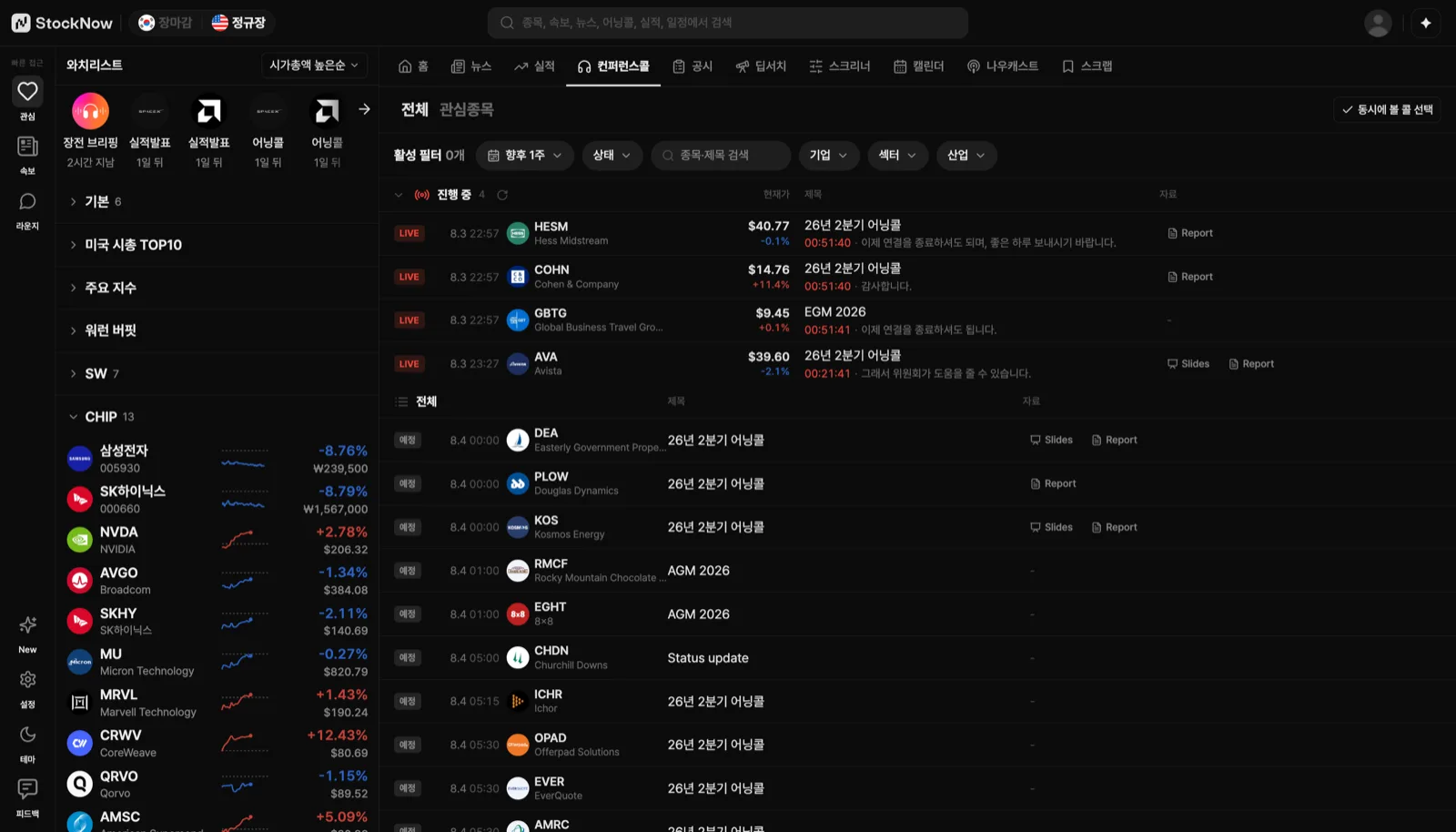
Task: Click the MU Micron logo
Action: [x=80, y=662]
